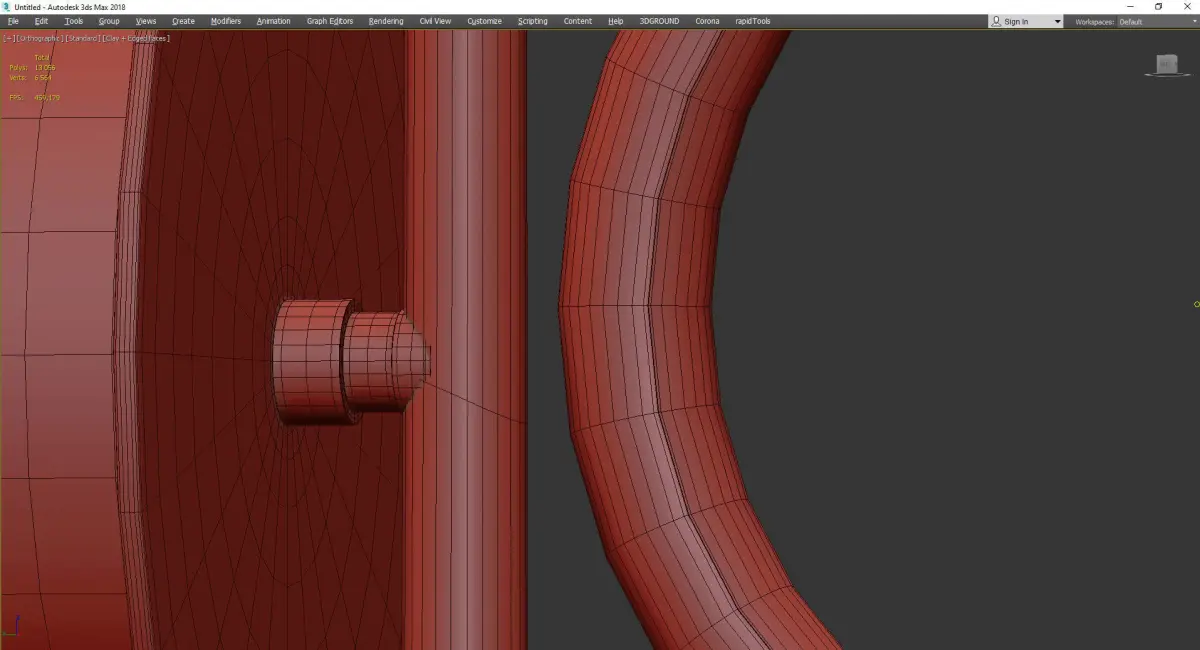Open the Standard shading label menu
This screenshot has height=650, width=1200.
coord(82,38)
